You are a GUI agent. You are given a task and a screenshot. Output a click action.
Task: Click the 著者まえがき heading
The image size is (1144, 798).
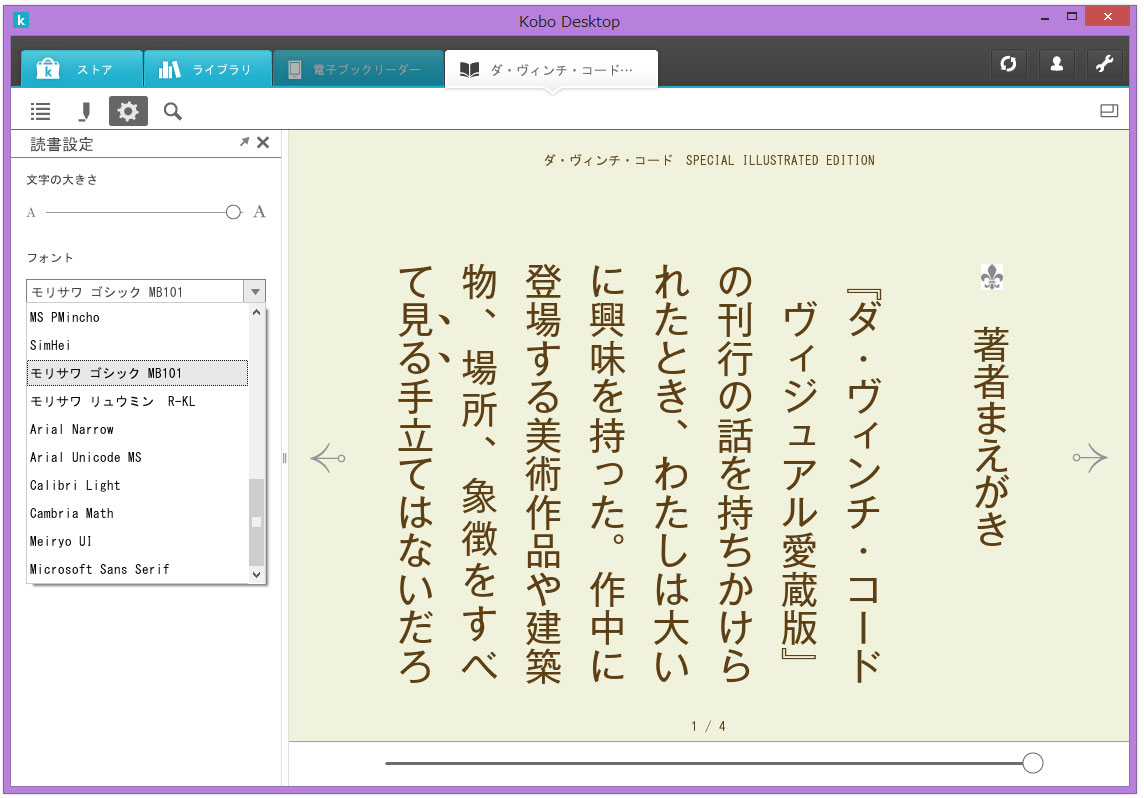[x=992, y=436]
